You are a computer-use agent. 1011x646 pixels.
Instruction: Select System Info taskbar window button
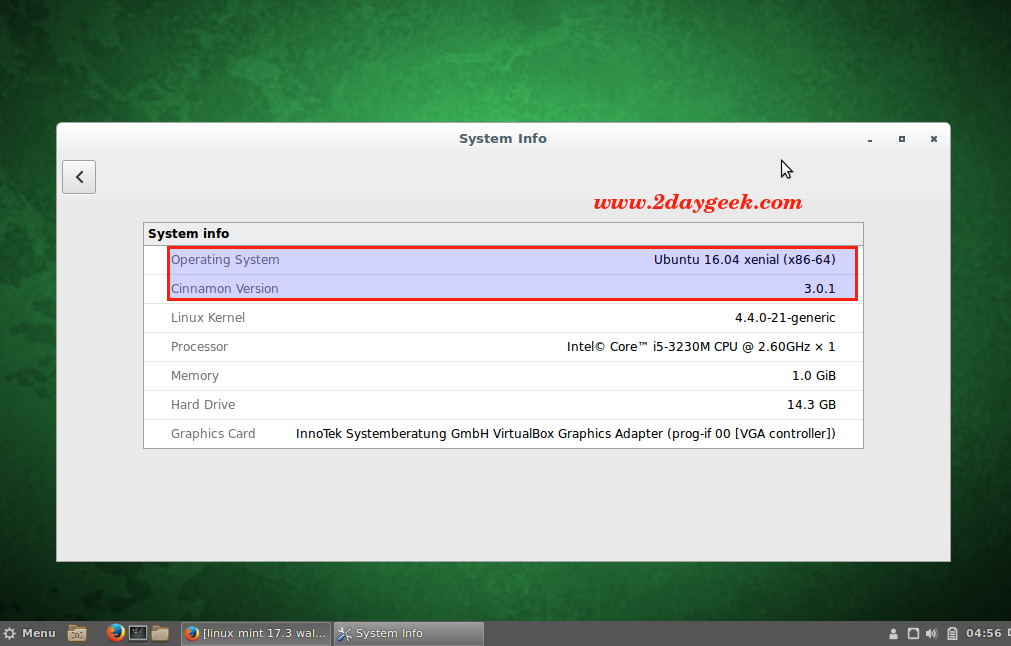(408, 633)
